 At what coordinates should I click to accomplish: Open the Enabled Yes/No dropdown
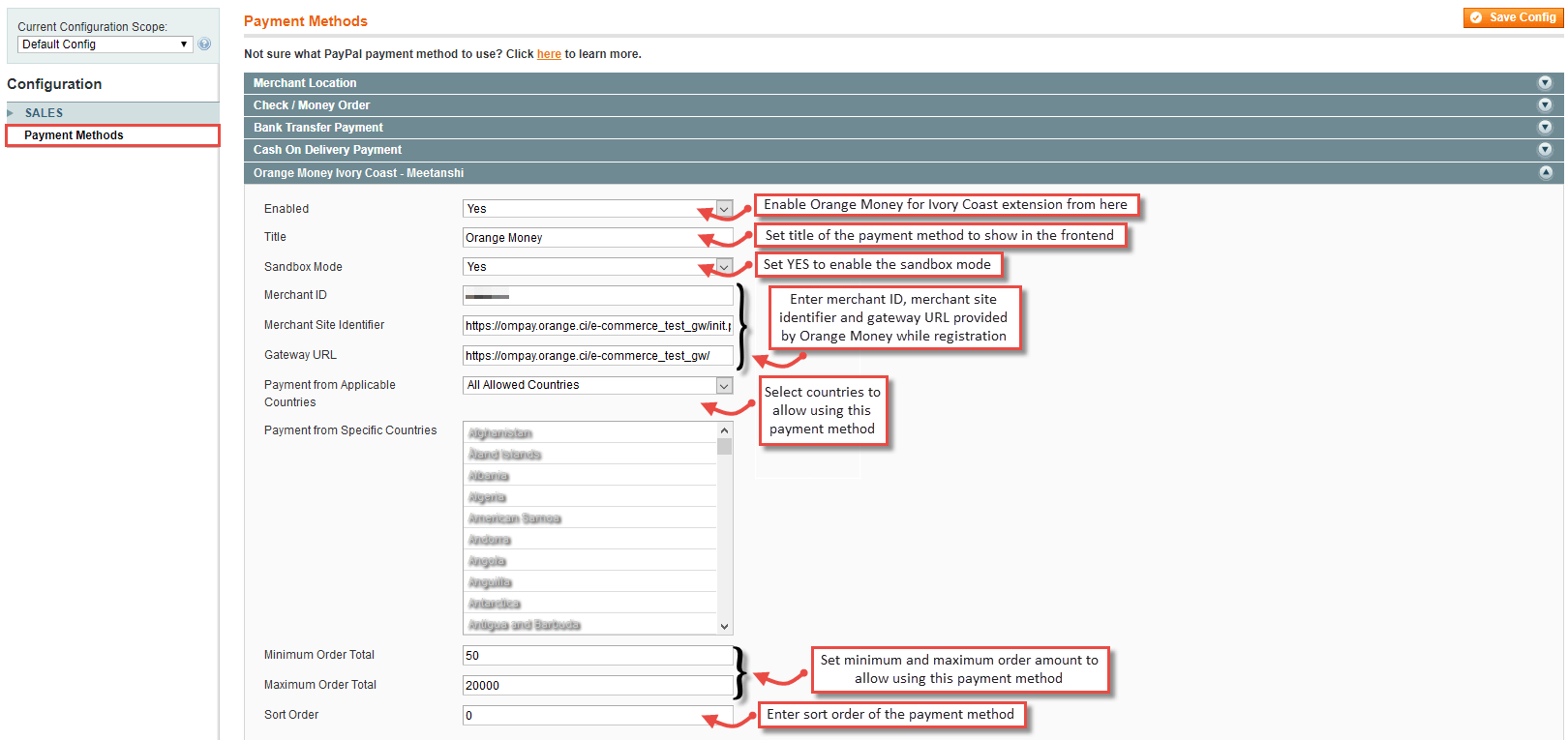[x=598, y=209]
